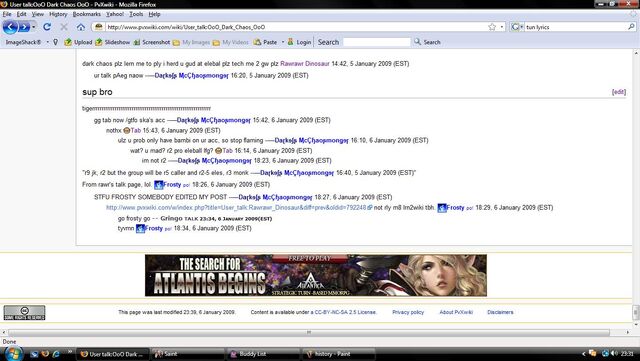
Task: Open the Bookmarks menu
Action: (87, 14)
